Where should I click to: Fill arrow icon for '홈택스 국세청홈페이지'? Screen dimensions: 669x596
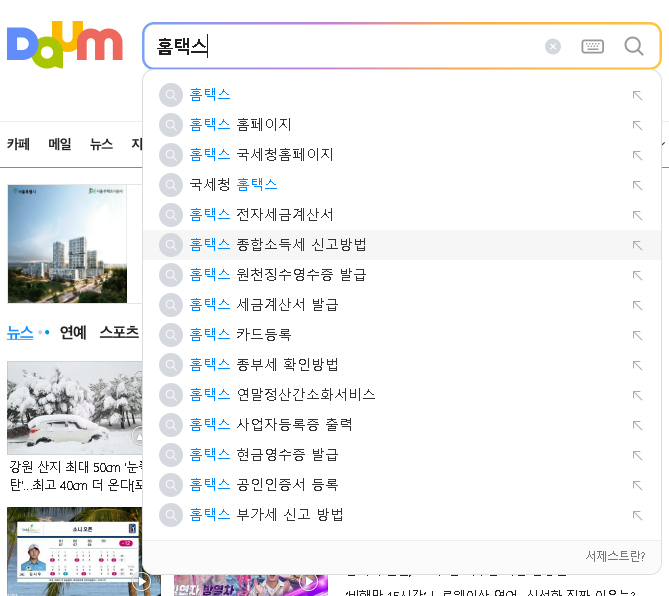[637, 155]
